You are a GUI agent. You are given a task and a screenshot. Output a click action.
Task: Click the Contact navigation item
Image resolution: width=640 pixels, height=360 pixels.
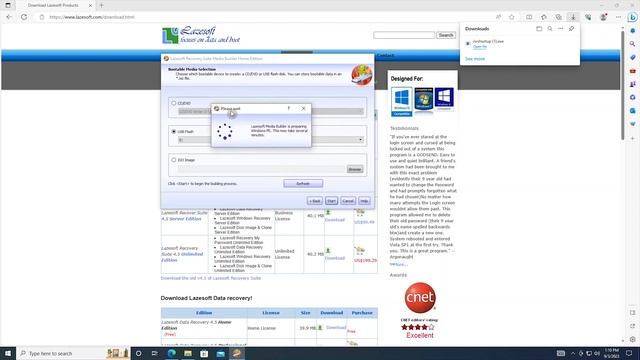(x=385, y=56)
